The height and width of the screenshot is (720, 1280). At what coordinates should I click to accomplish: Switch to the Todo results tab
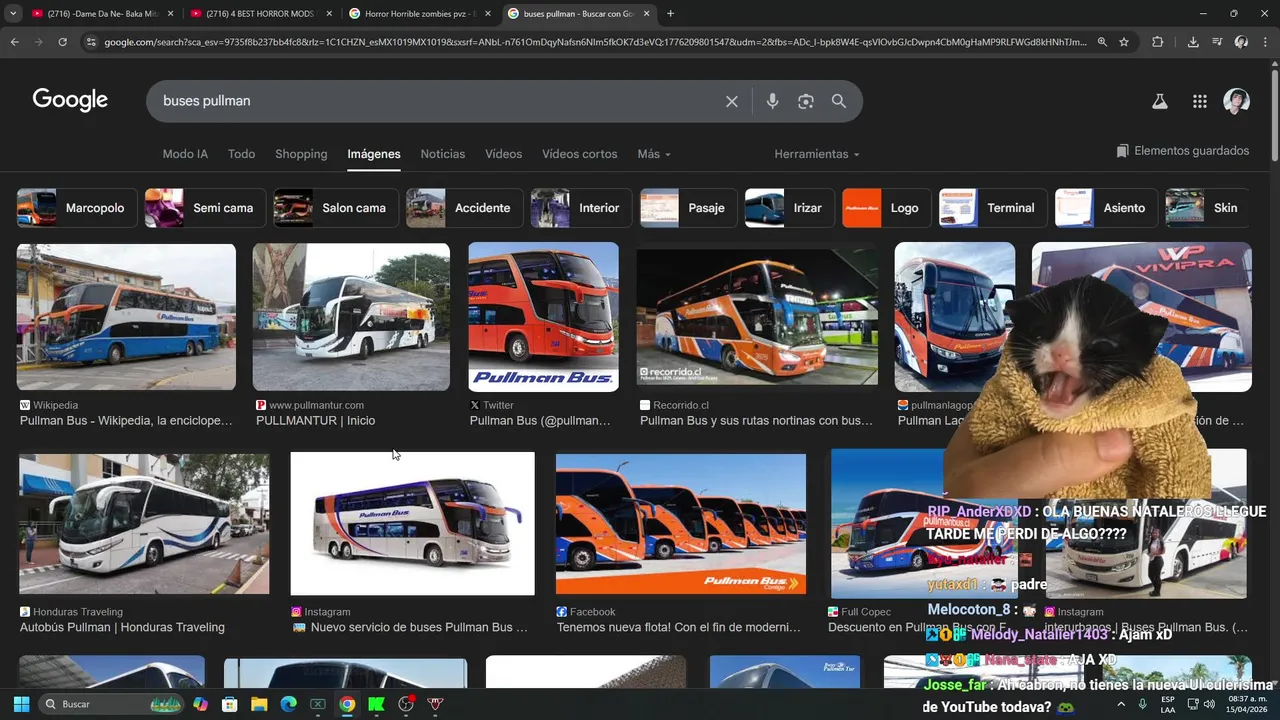pyautogui.click(x=241, y=154)
